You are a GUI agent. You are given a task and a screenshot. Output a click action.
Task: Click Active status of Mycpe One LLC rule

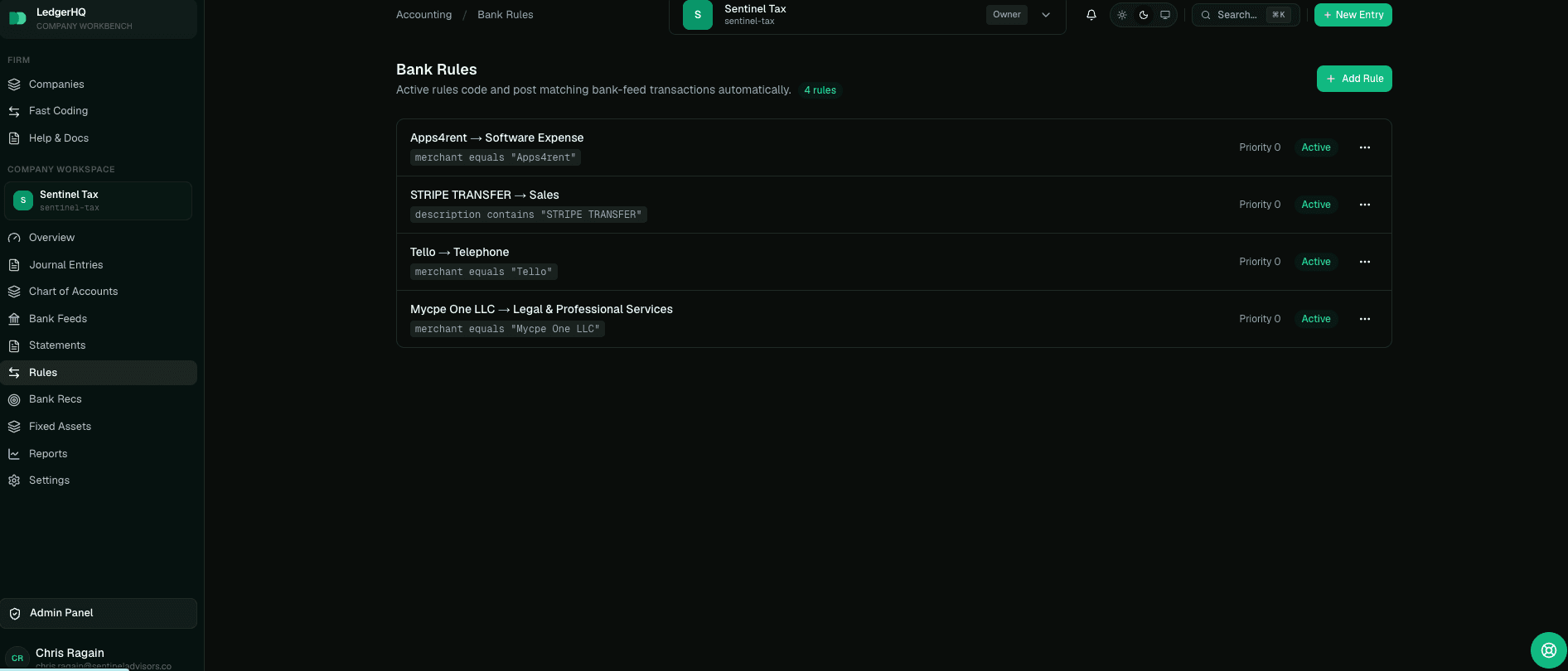point(1316,319)
